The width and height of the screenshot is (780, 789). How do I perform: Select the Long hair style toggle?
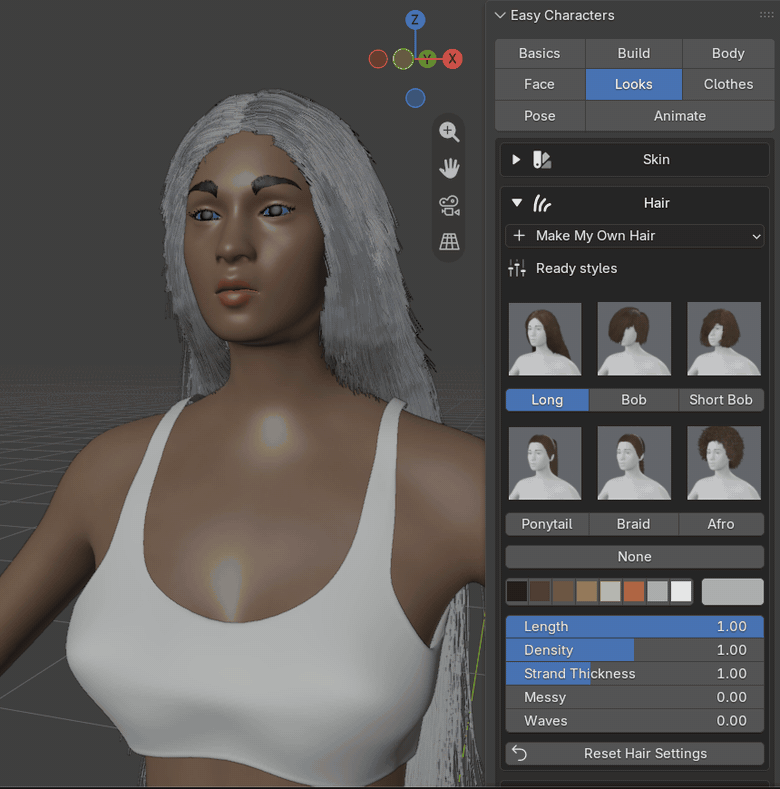click(x=547, y=400)
